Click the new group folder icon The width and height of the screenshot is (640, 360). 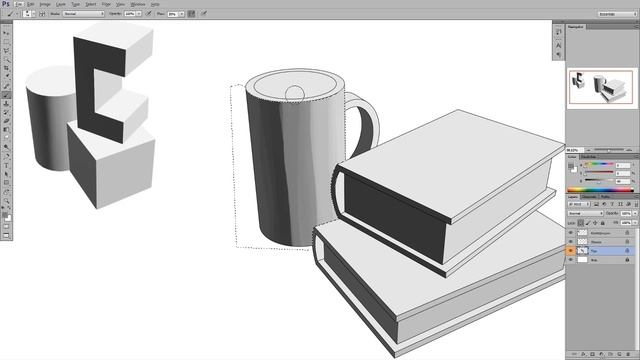[610, 354]
